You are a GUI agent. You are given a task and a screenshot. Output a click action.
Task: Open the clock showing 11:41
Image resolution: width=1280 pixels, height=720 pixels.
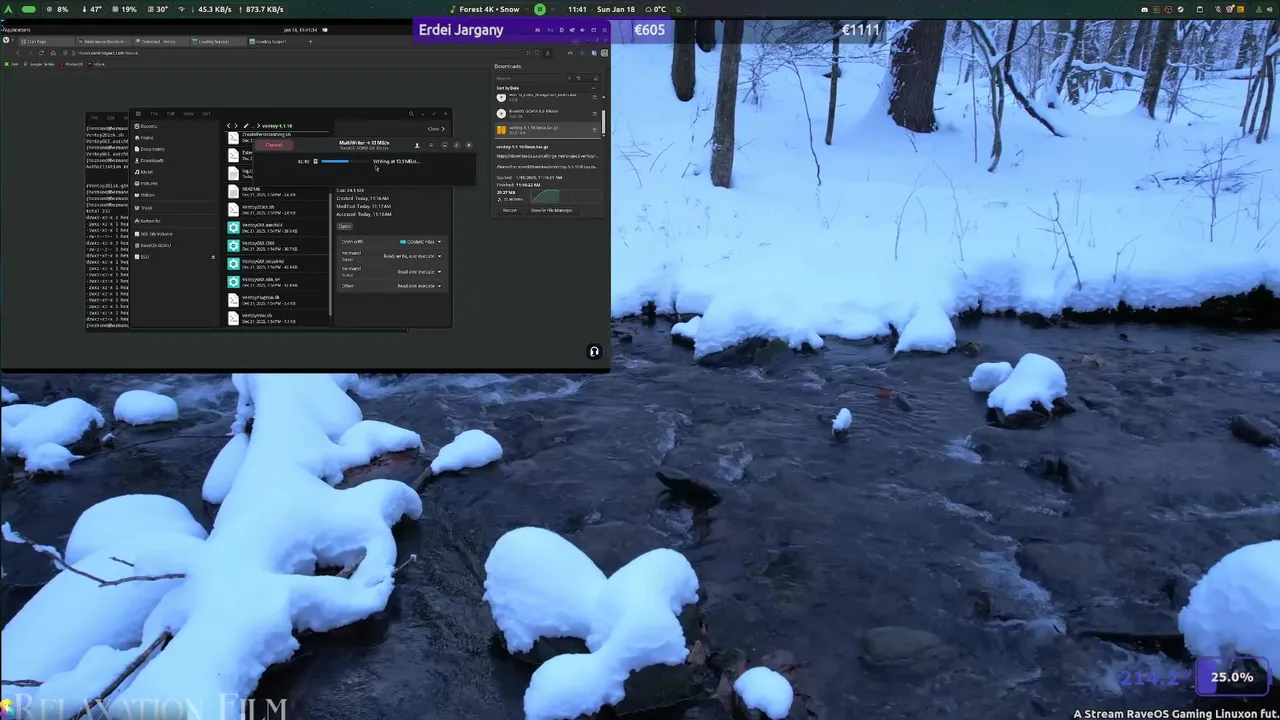(x=577, y=9)
